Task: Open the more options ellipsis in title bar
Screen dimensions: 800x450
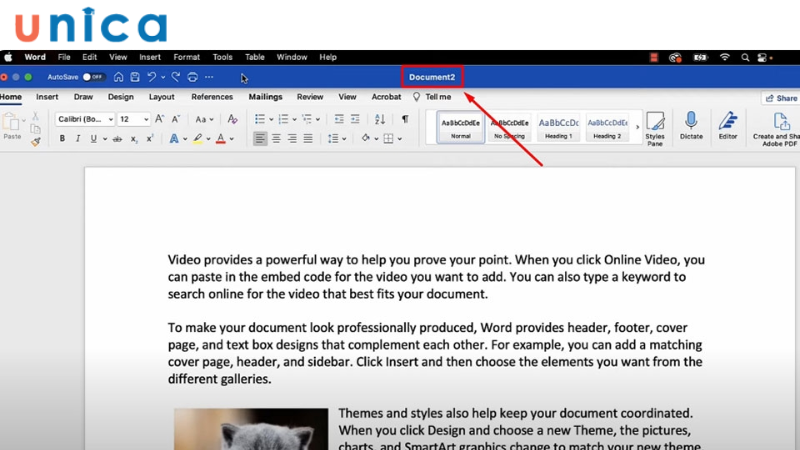Action: pos(209,77)
